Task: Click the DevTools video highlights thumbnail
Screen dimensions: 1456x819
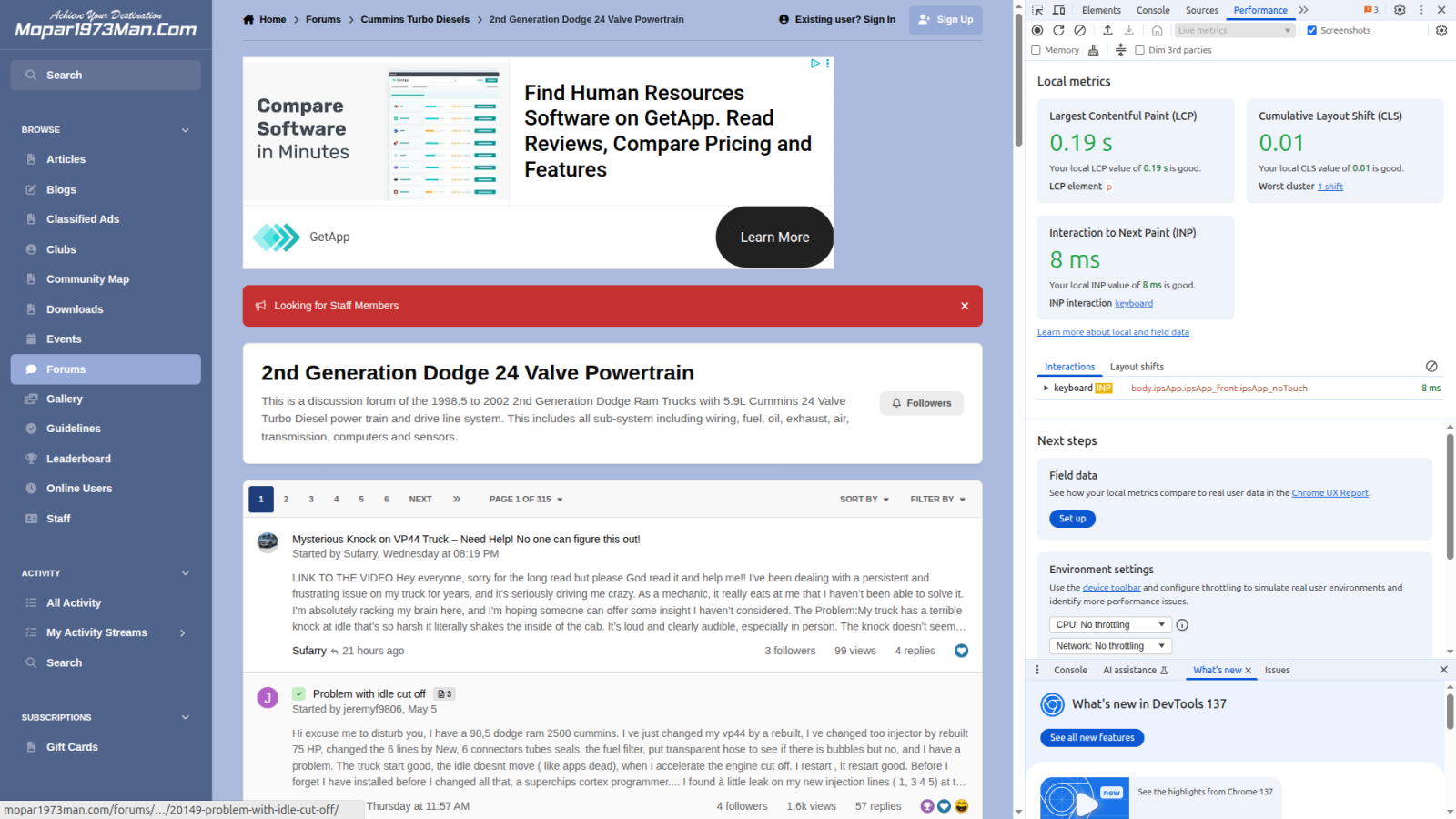Action: coord(1084,798)
